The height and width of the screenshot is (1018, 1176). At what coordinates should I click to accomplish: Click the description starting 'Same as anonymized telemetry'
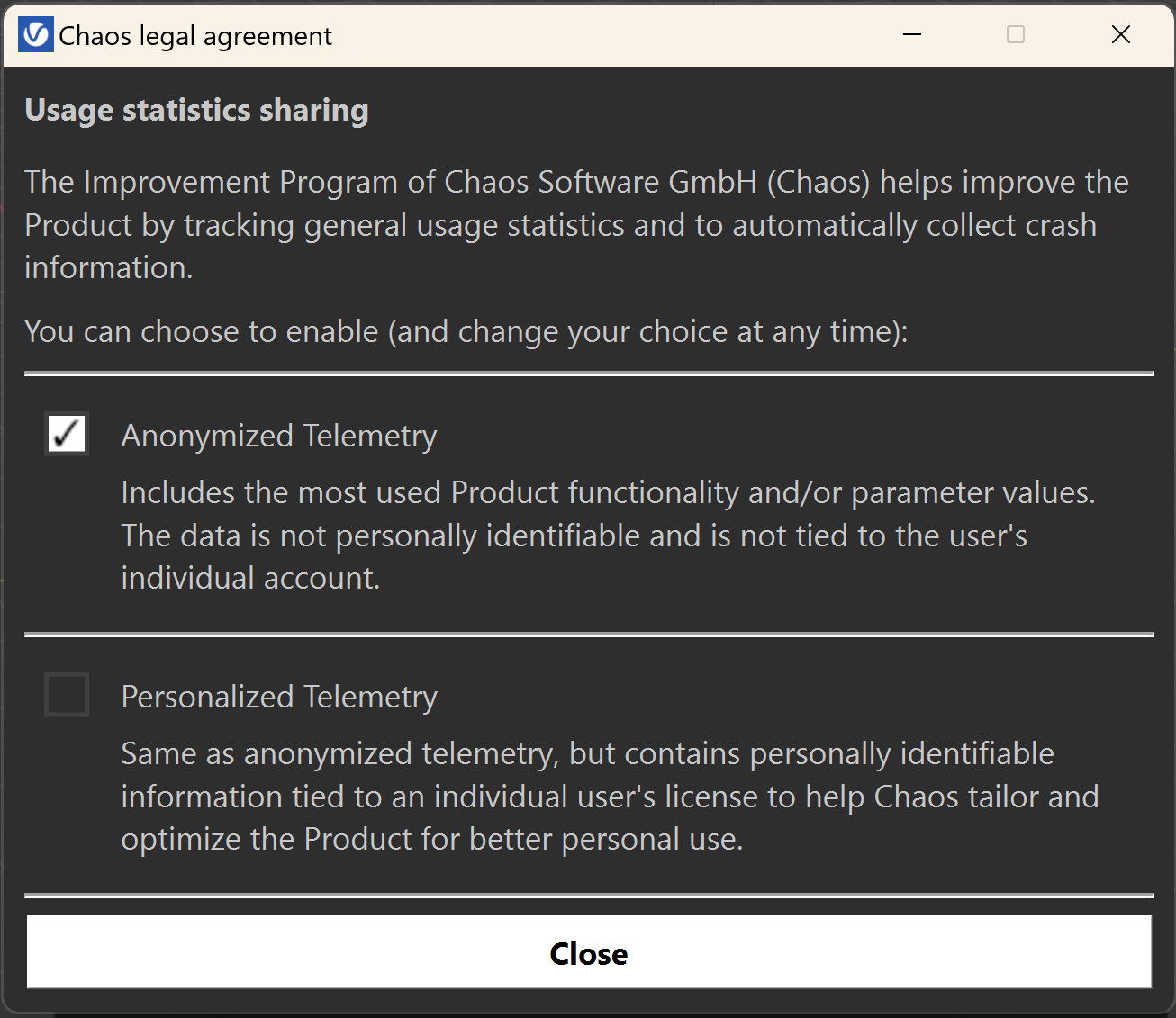point(610,796)
